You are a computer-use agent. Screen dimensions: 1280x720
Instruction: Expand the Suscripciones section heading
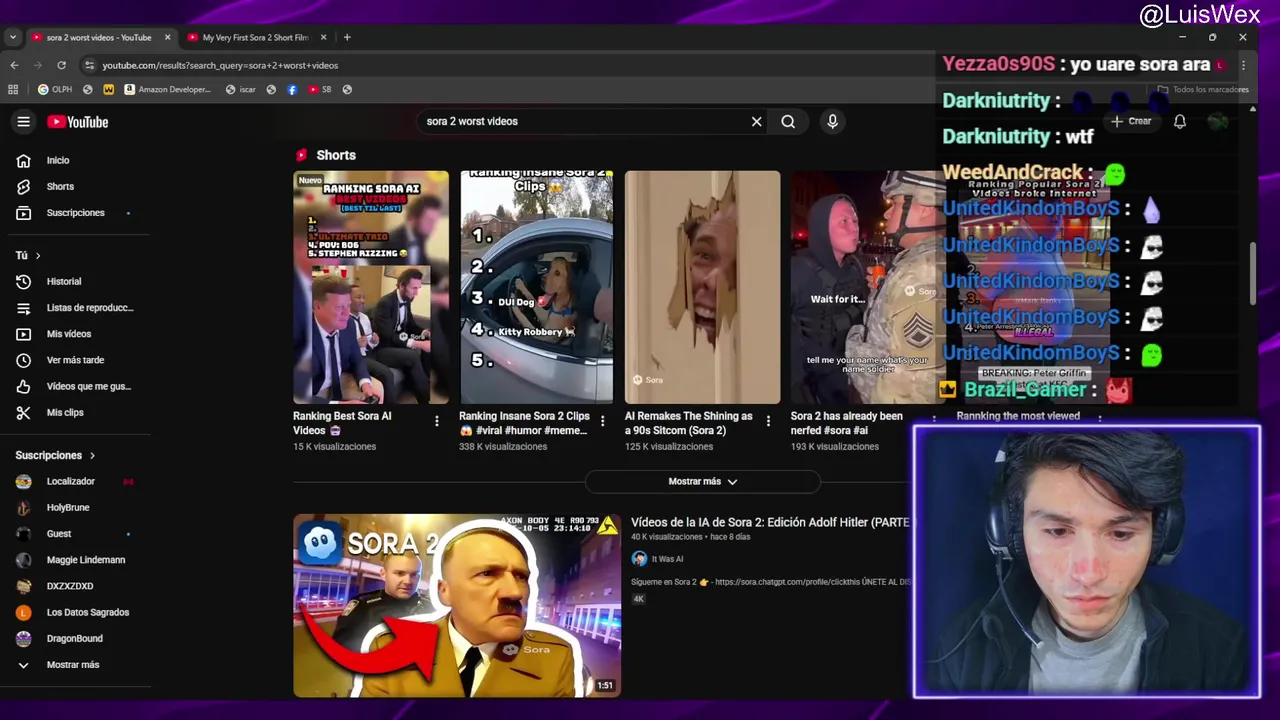pyautogui.click(x=55, y=455)
